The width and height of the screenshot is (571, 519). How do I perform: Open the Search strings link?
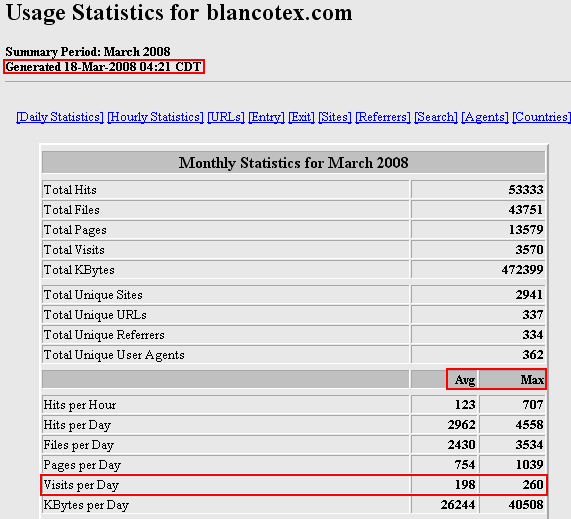tap(436, 117)
